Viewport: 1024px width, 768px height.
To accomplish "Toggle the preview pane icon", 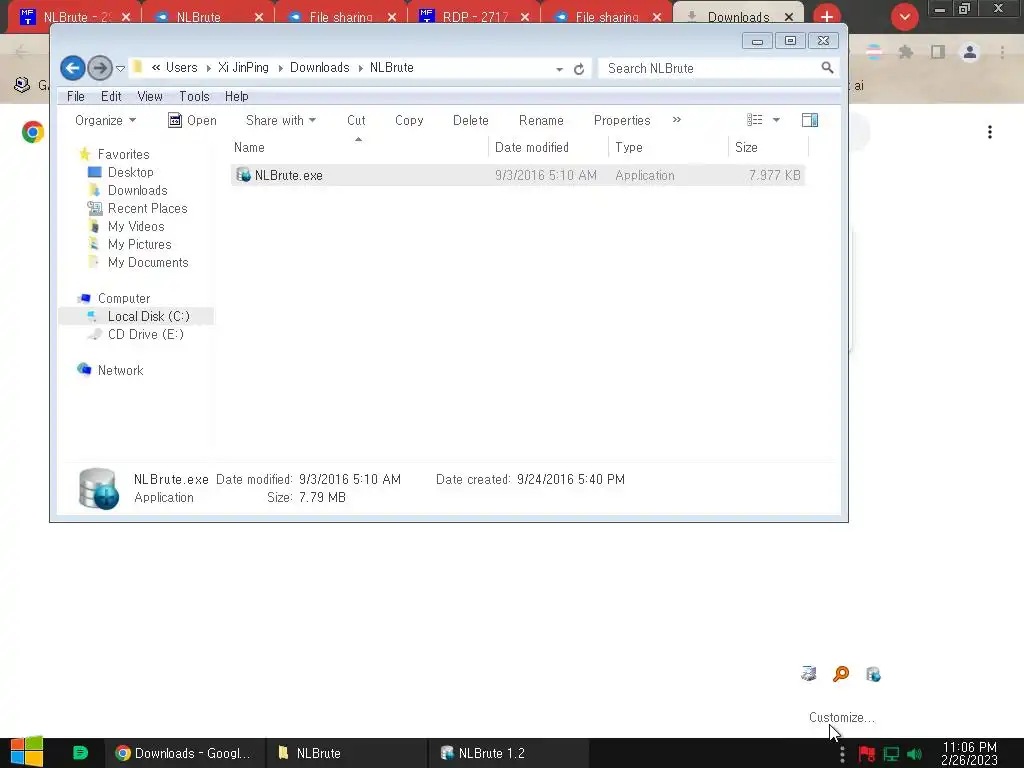I will (x=810, y=120).
